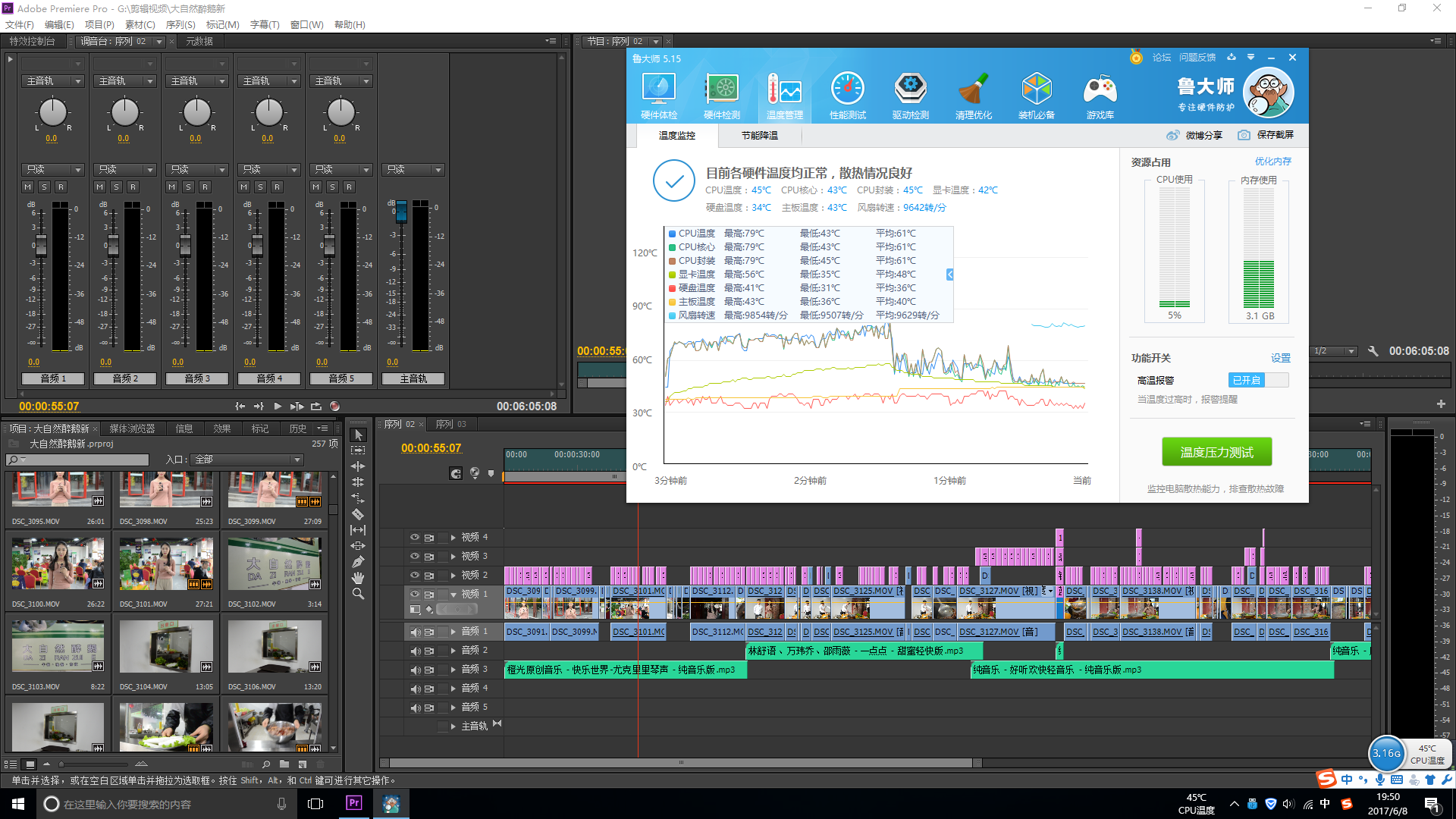Screen dimensions: 1456x819
Task: Open 驱动检测 in 鲁大师
Action: (910, 96)
